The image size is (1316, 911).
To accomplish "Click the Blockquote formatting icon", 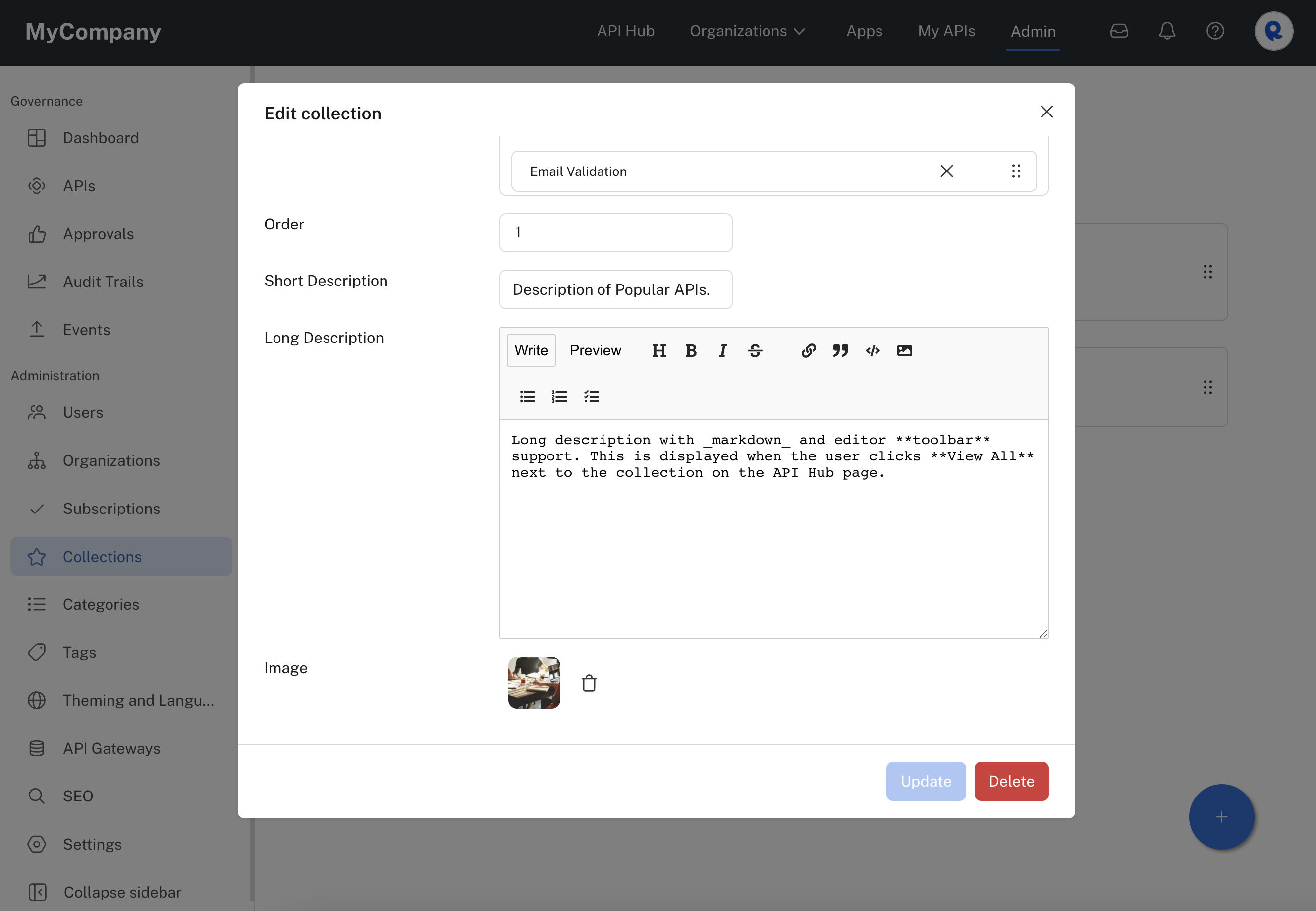I will 840,350.
